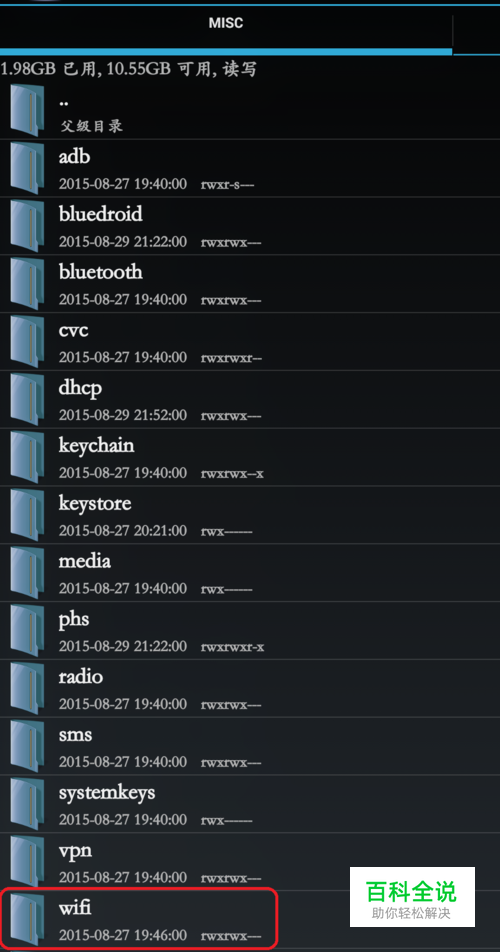Open the phs folder
This screenshot has height=952, width=500.
(x=250, y=631)
